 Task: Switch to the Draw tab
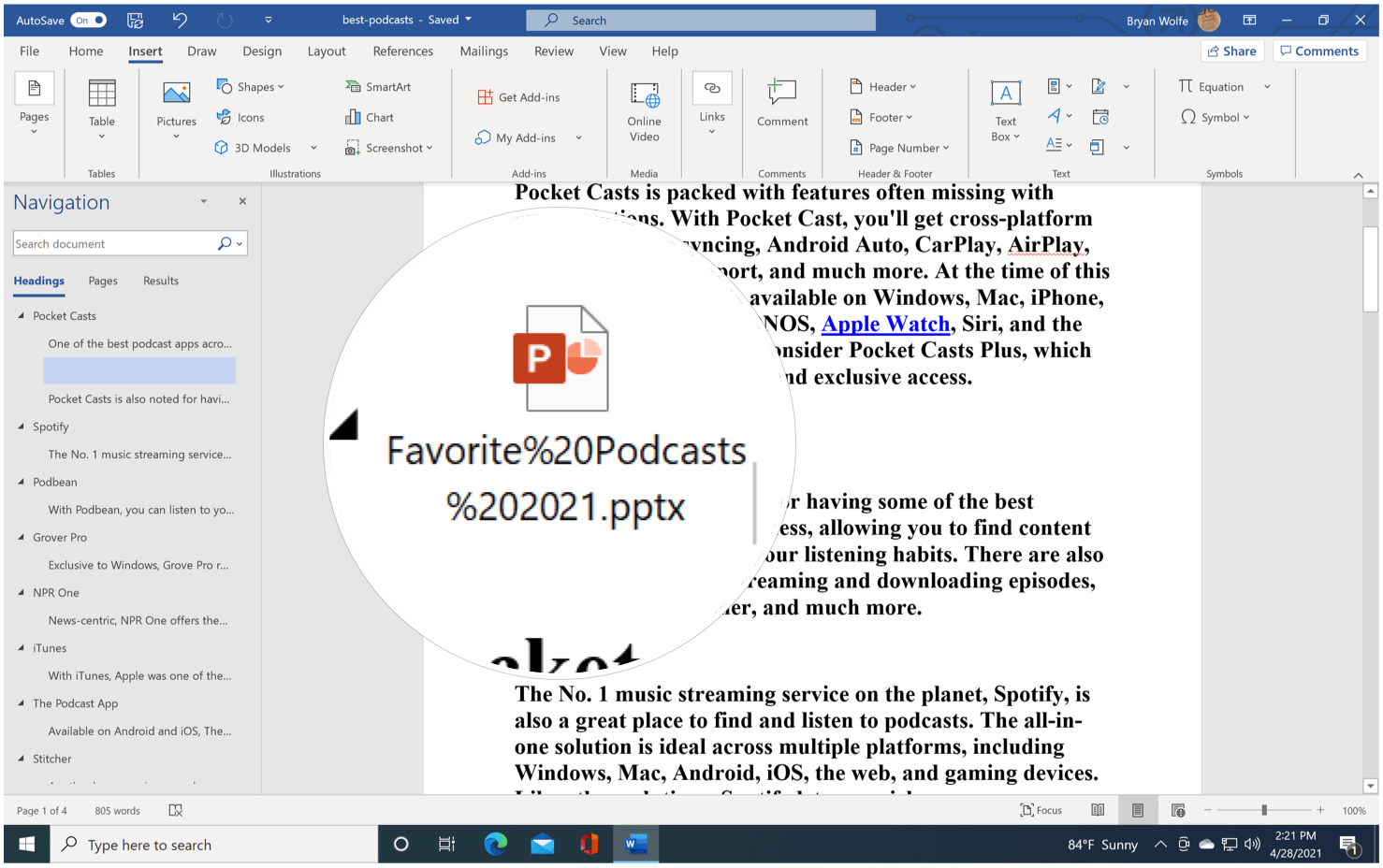point(201,51)
